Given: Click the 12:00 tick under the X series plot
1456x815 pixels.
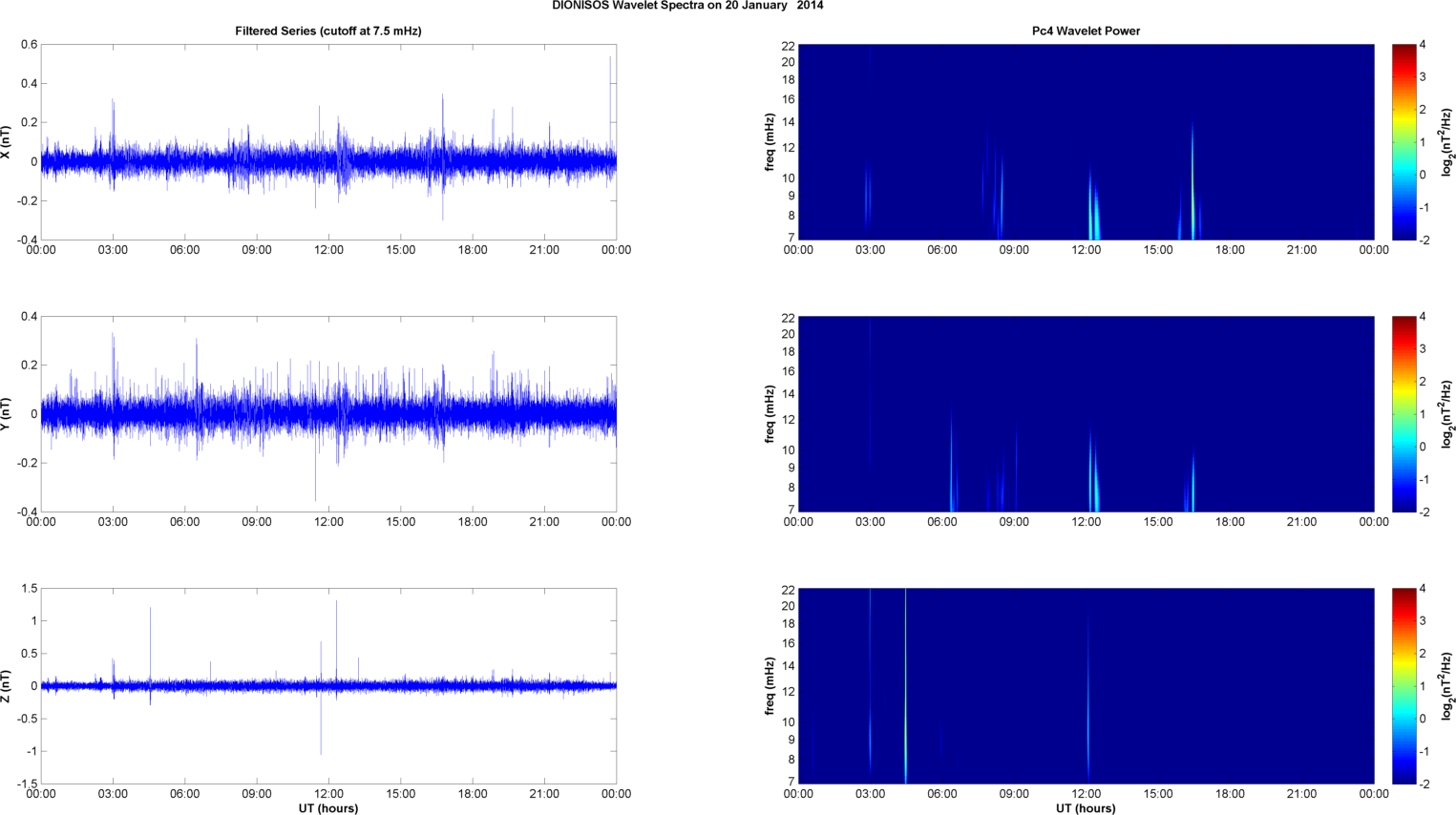Looking at the screenshot, I should 328,250.
